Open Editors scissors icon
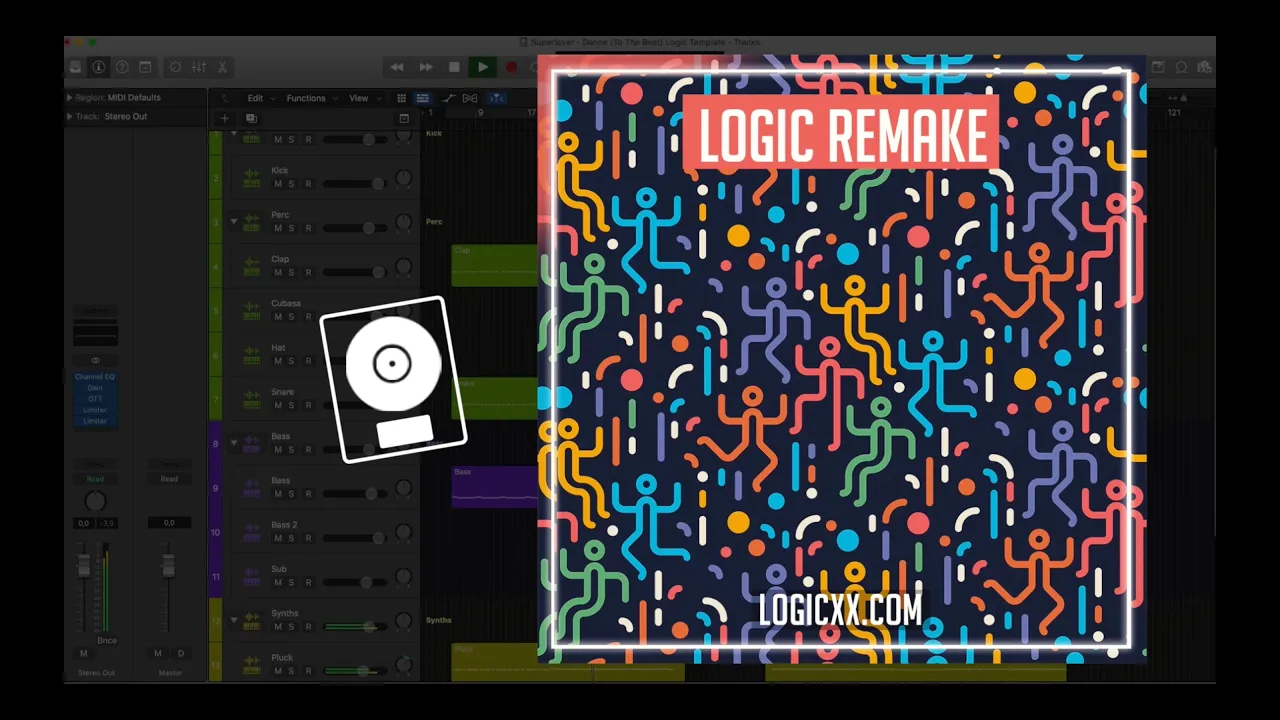This screenshot has height=720, width=1280. point(222,67)
